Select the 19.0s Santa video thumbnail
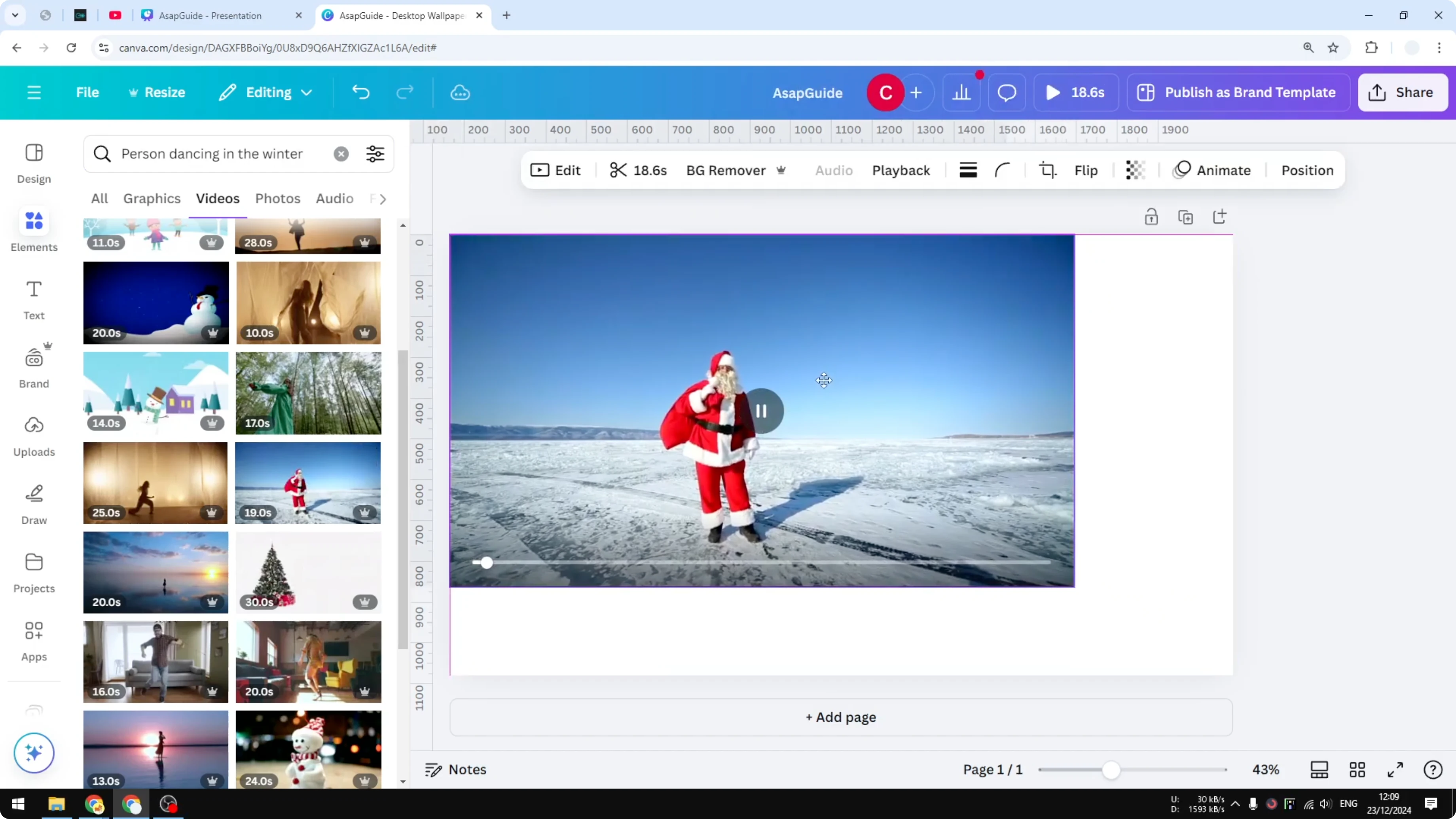Screen dimensions: 1456x819 tap(309, 483)
